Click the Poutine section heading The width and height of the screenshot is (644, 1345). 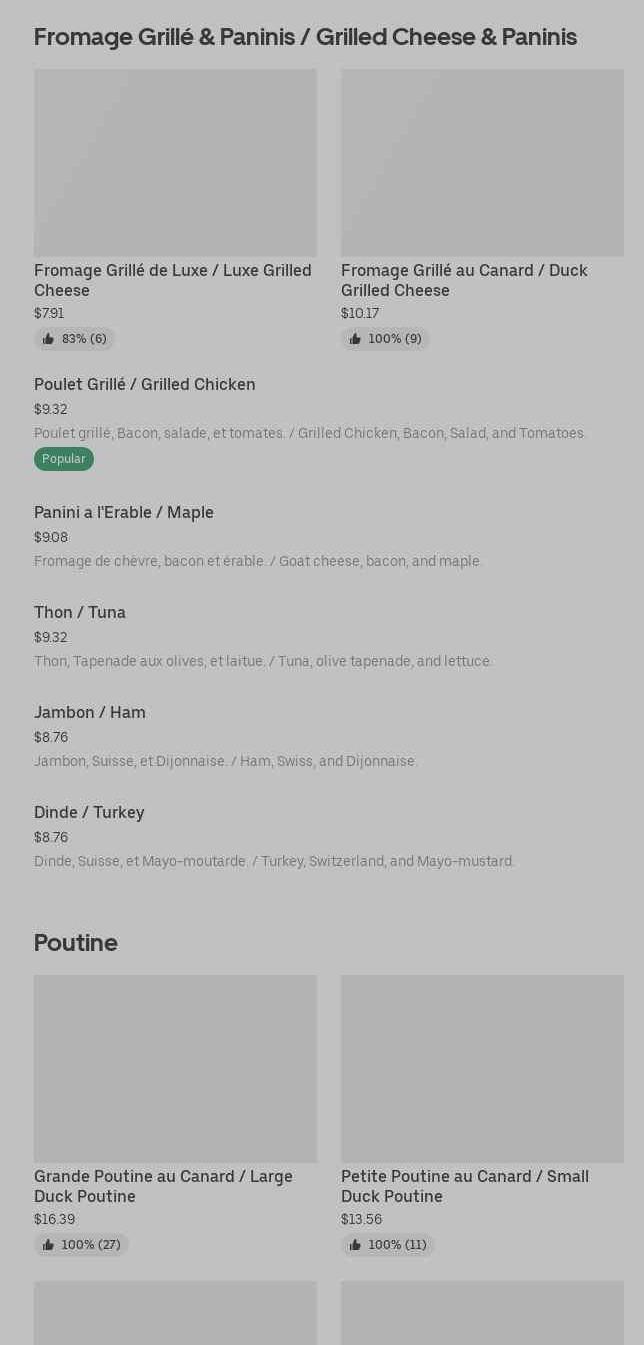click(x=76, y=943)
